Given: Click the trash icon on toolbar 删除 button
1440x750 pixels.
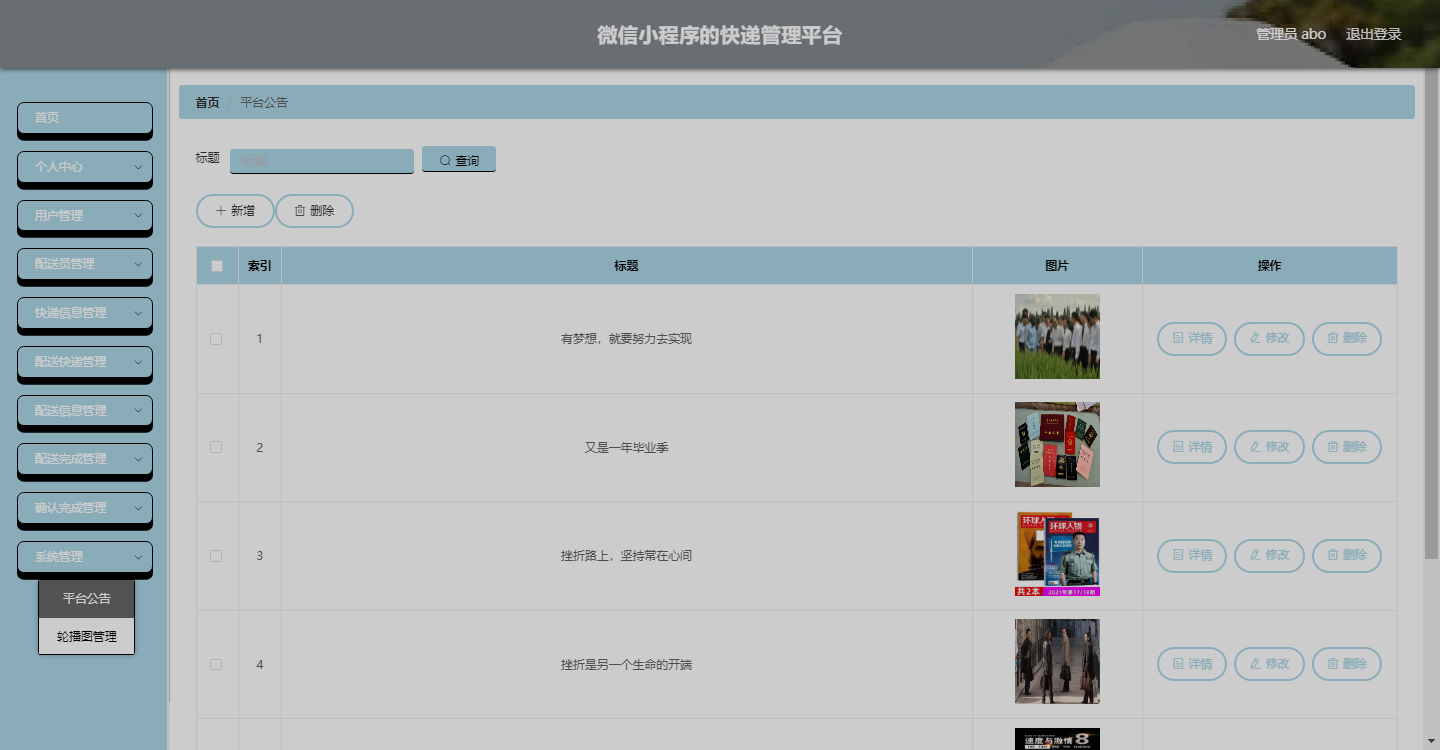Looking at the screenshot, I should (300, 211).
